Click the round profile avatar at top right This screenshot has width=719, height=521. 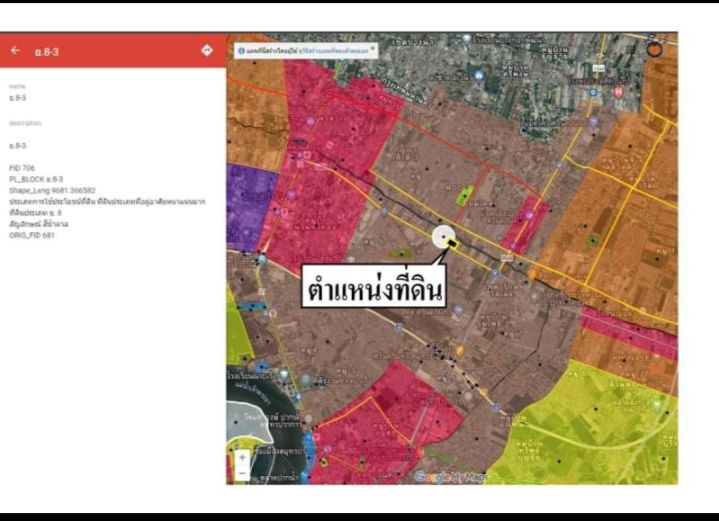tap(654, 47)
